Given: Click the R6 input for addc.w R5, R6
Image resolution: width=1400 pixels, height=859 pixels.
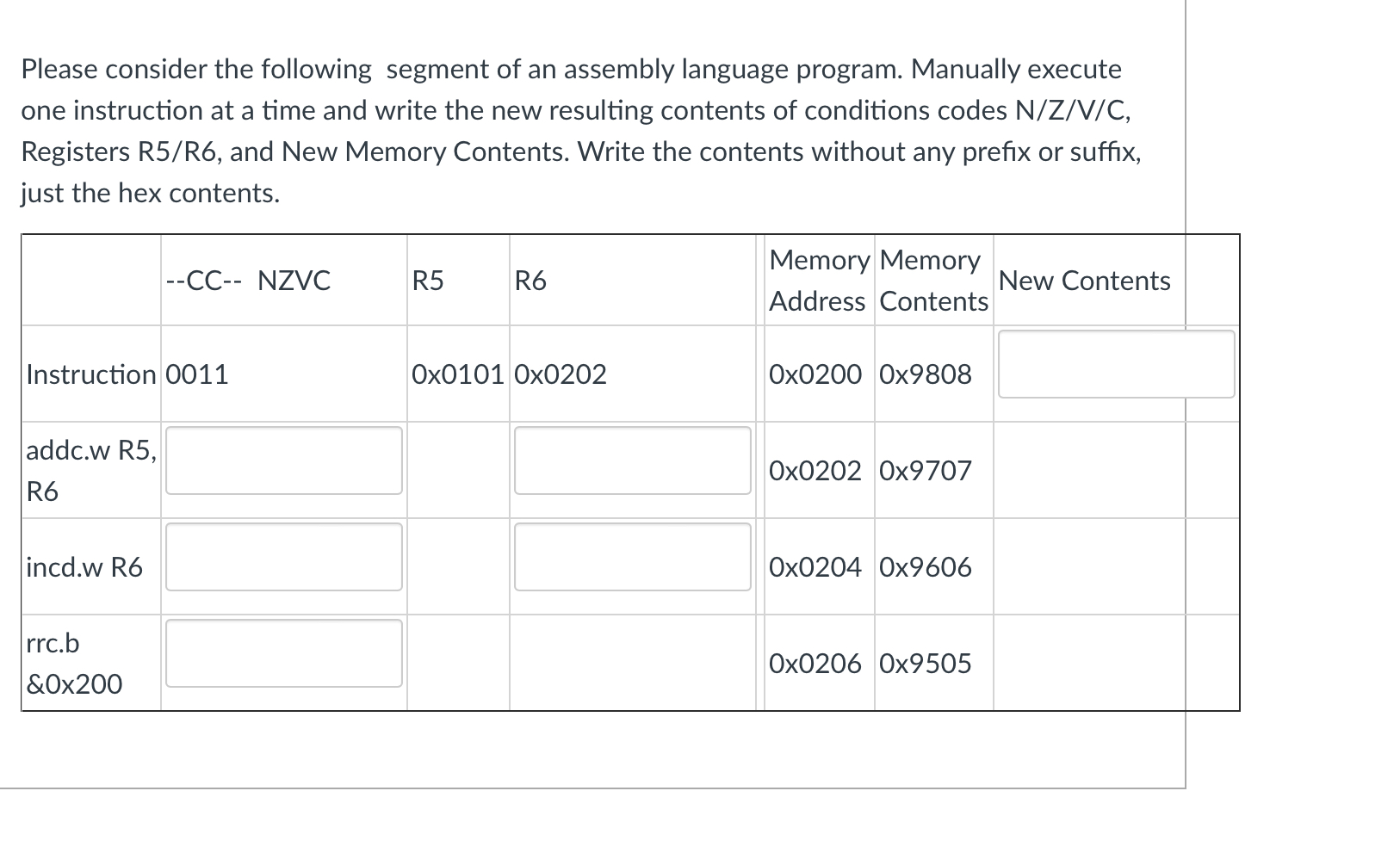Looking at the screenshot, I should click(x=633, y=461).
